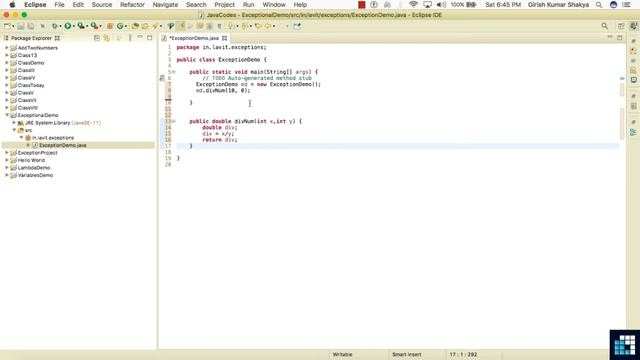The height and width of the screenshot is (360, 640).
Task: Click the blue task marker in the overview ruler
Action: 622,78
